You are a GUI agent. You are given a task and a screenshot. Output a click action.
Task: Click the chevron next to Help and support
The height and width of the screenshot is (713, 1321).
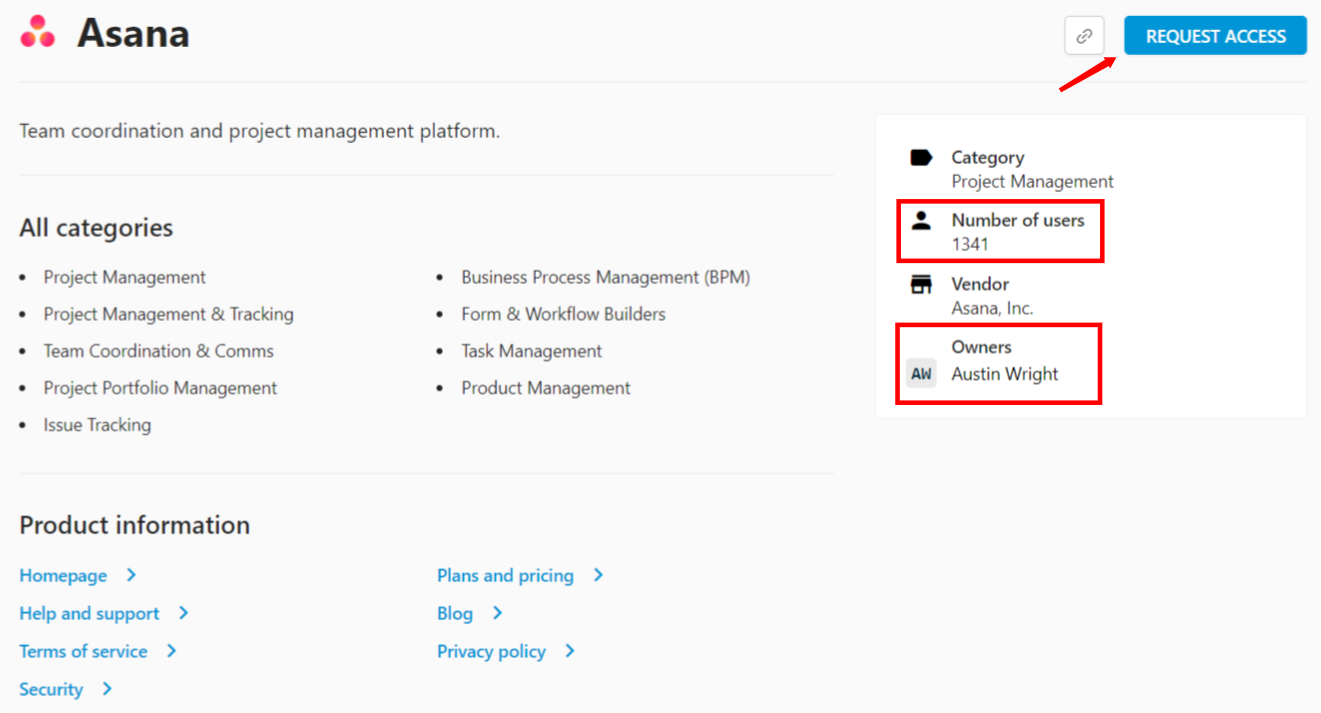point(183,613)
